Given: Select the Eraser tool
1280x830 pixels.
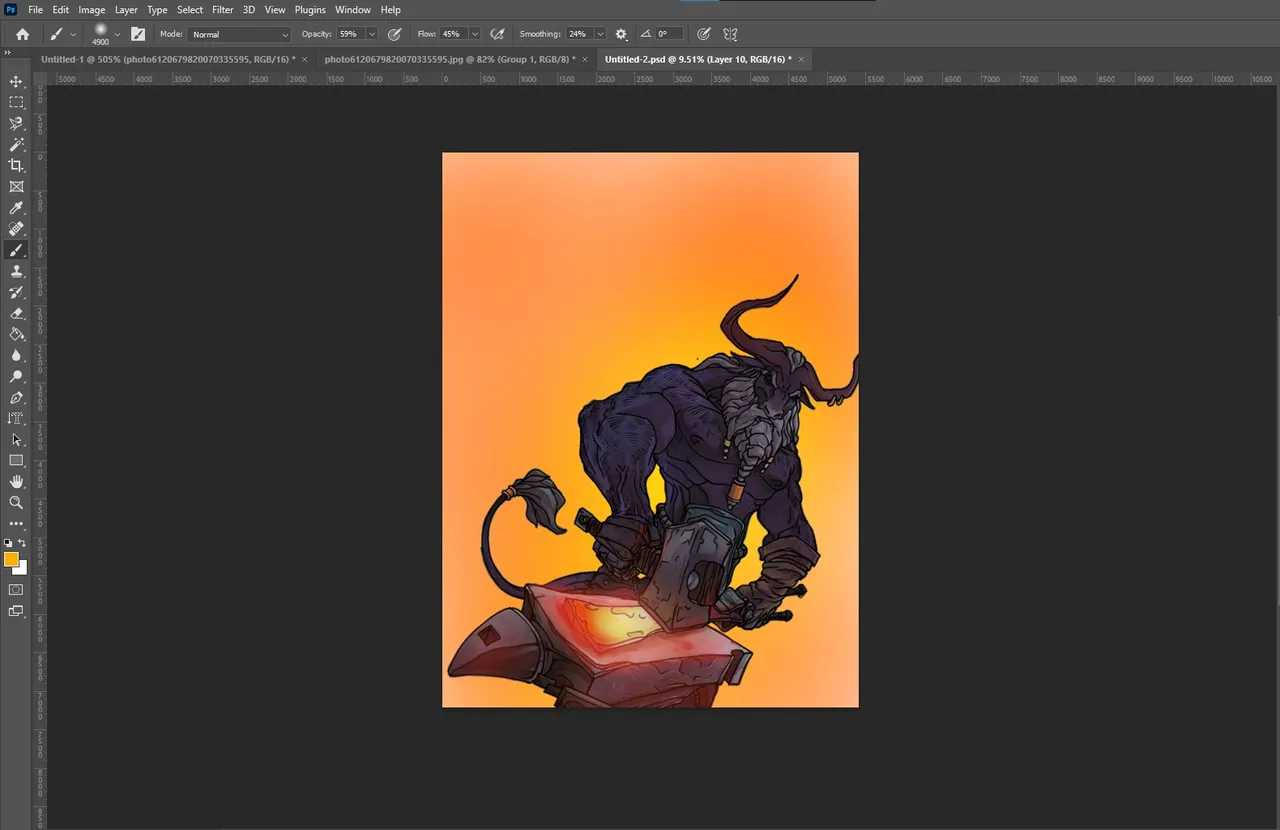Looking at the screenshot, I should click(x=16, y=313).
